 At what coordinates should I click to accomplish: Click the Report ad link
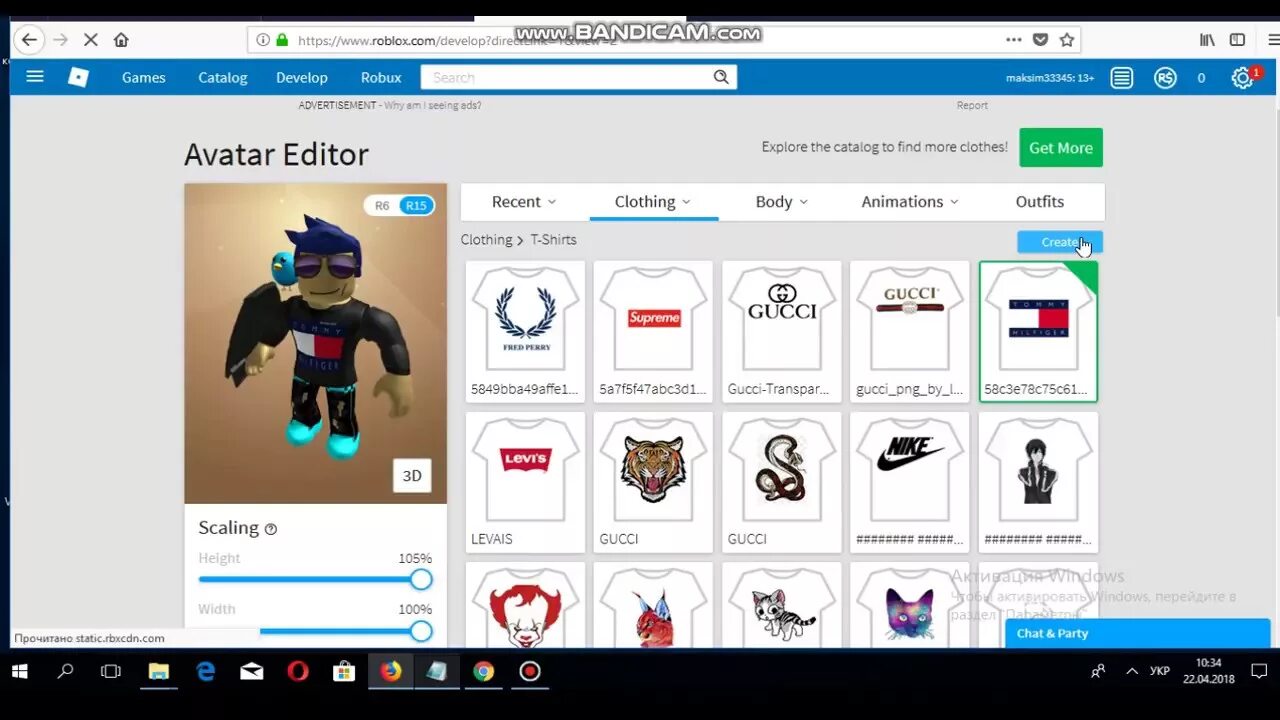pos(972,105)
